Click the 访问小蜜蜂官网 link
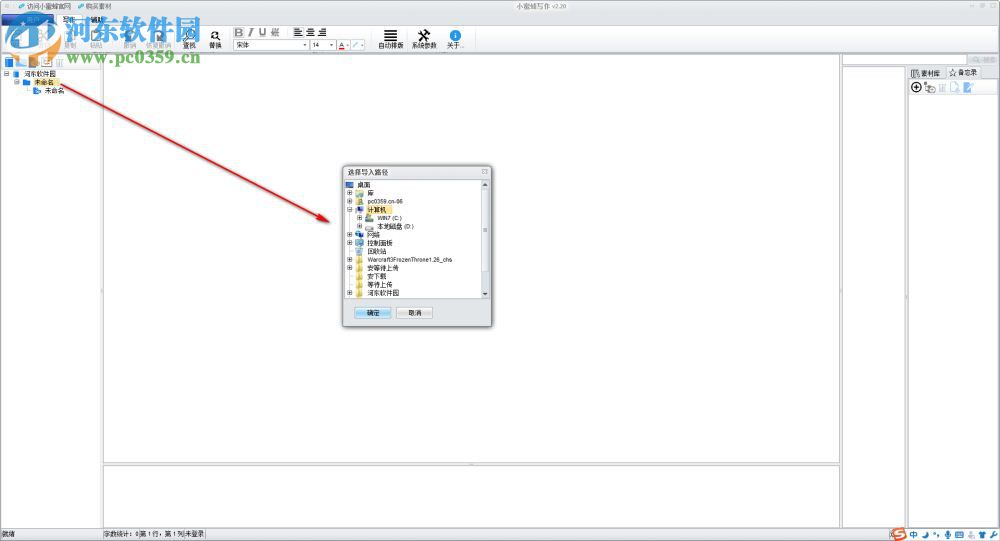 [45, 6]
